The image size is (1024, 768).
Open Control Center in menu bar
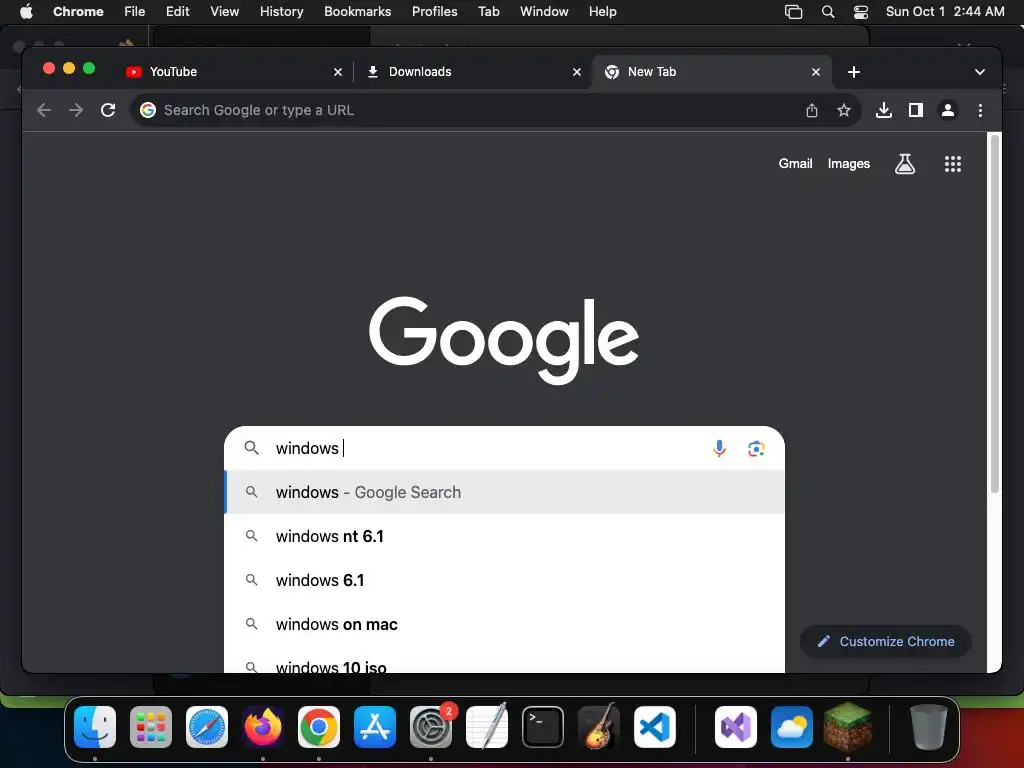[x=861, y=12]
